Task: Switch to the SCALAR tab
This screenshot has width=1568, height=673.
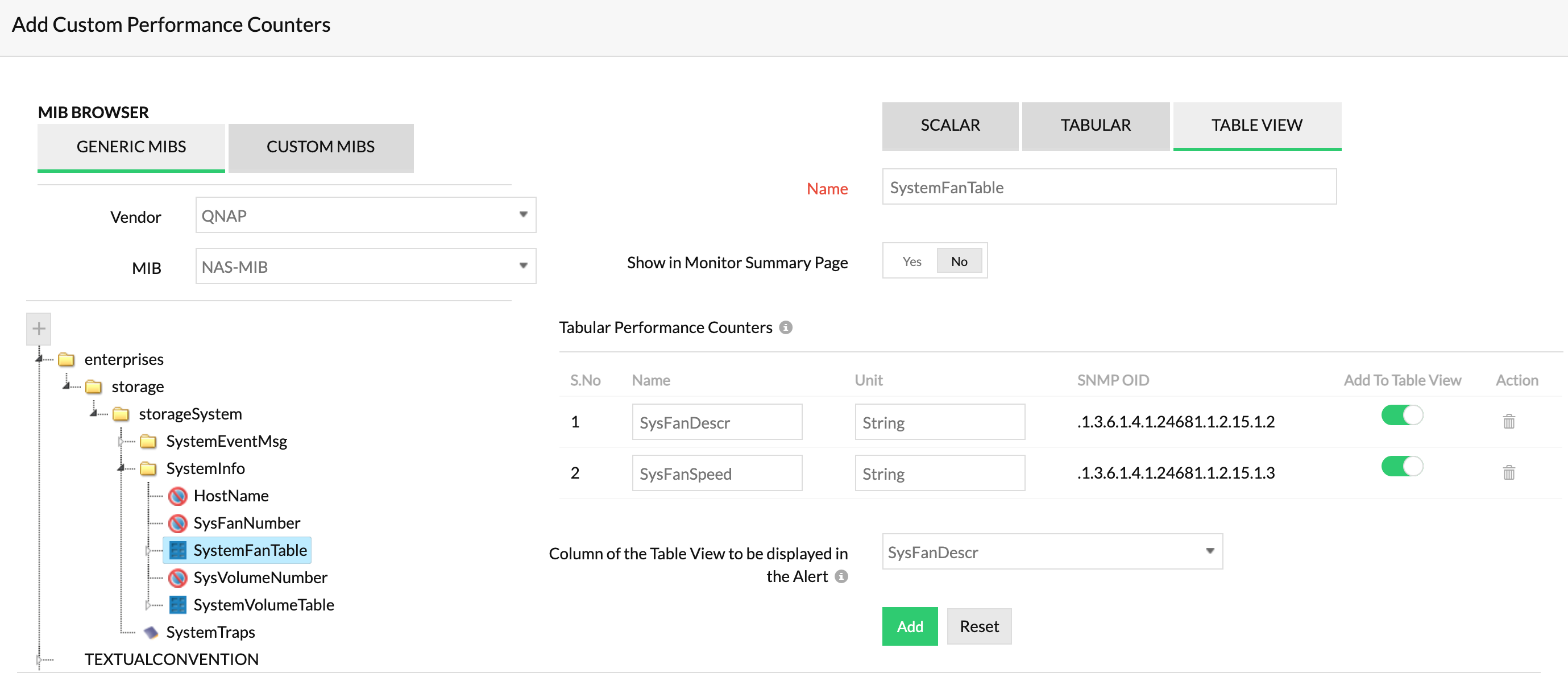Action: 949,126
